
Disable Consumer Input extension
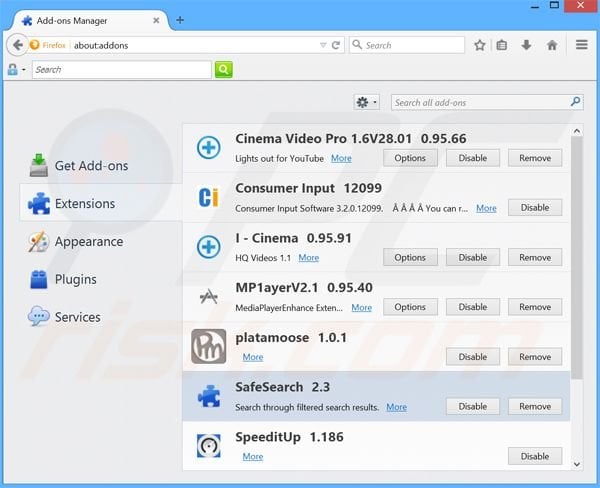(x=535, y=207)
